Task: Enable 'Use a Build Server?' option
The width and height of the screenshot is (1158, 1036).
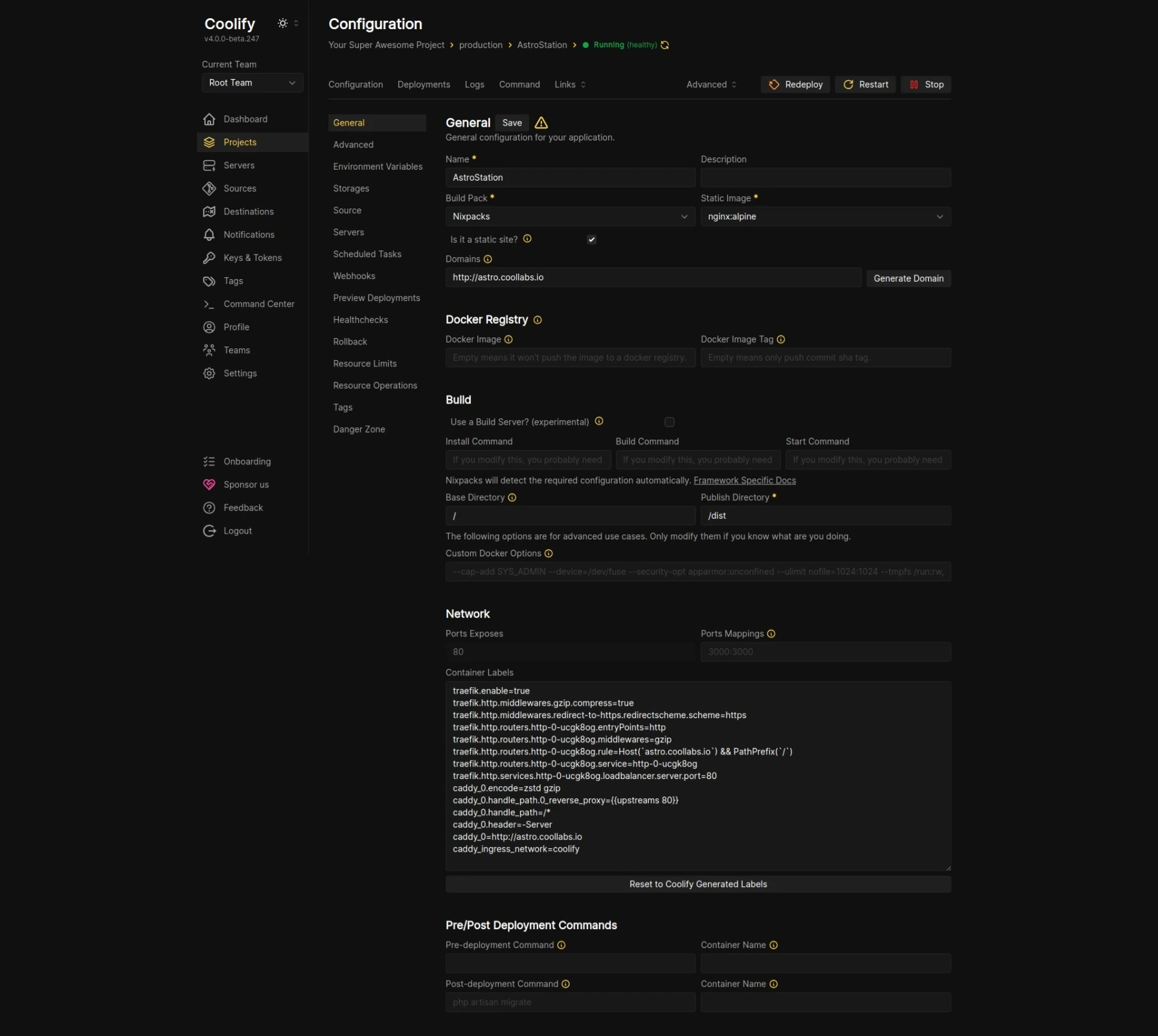Action: tap(669, 422)
